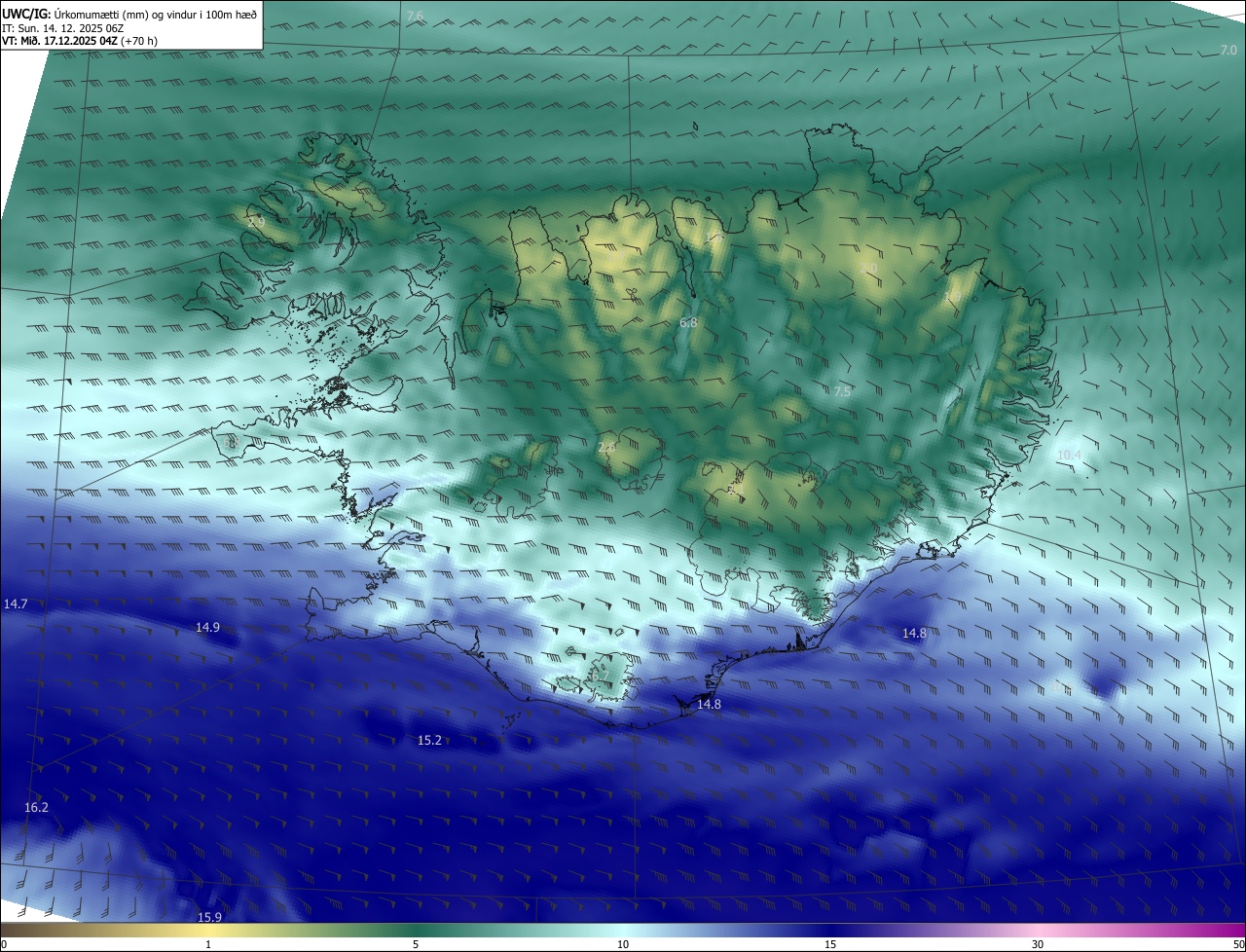Click the colorbar tick label 1
Image resolution: width=1246 pixels, height=952 pixels.
pyautogui.click(x=208, y=944)
